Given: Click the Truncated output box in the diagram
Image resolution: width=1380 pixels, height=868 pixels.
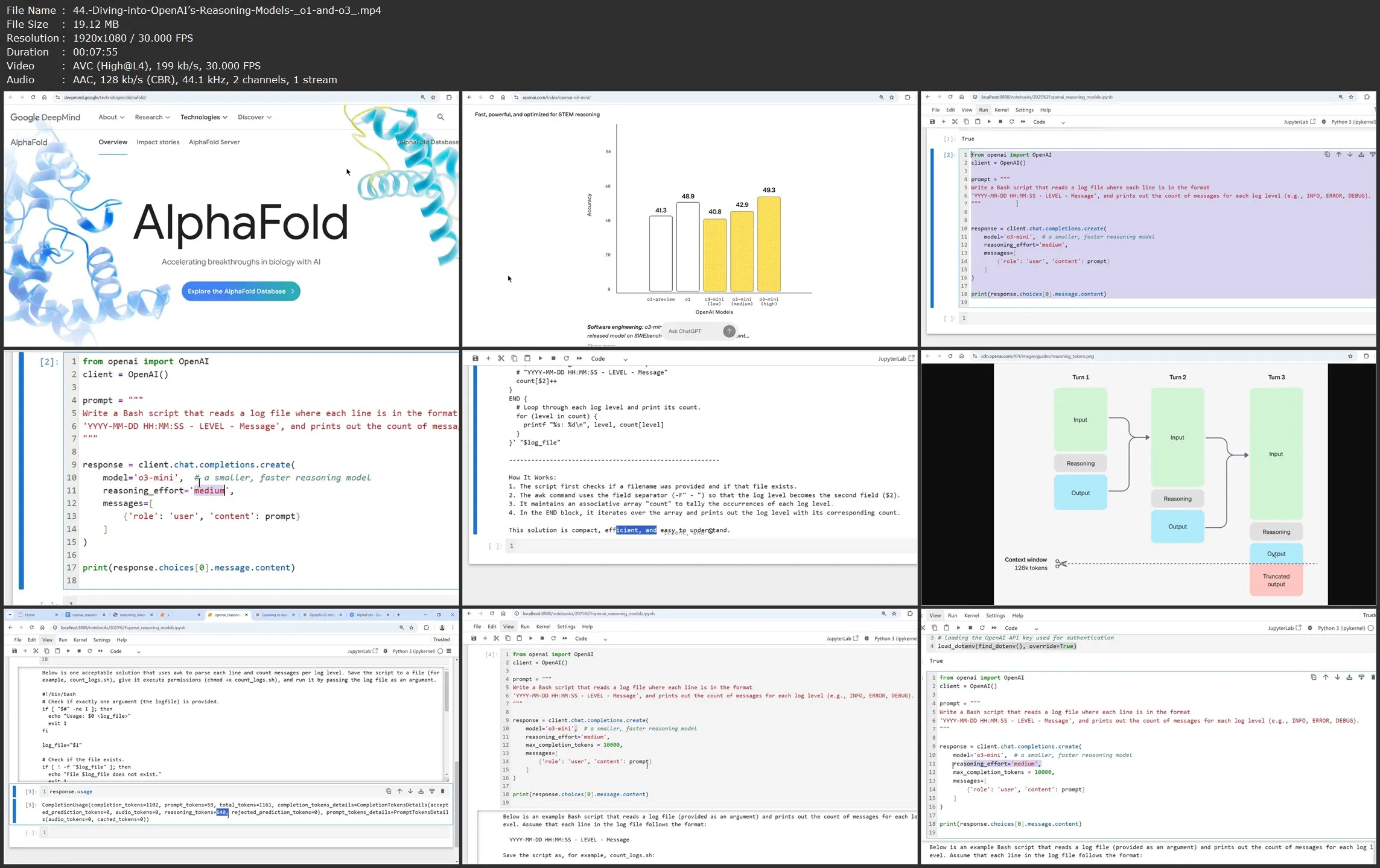Looking at the screenshot, I should (1276, 580).
